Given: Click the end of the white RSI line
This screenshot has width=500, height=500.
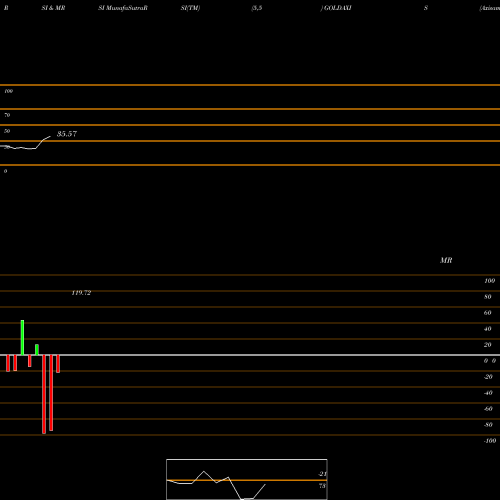Looking at the screenshot, I should point(50,136).
